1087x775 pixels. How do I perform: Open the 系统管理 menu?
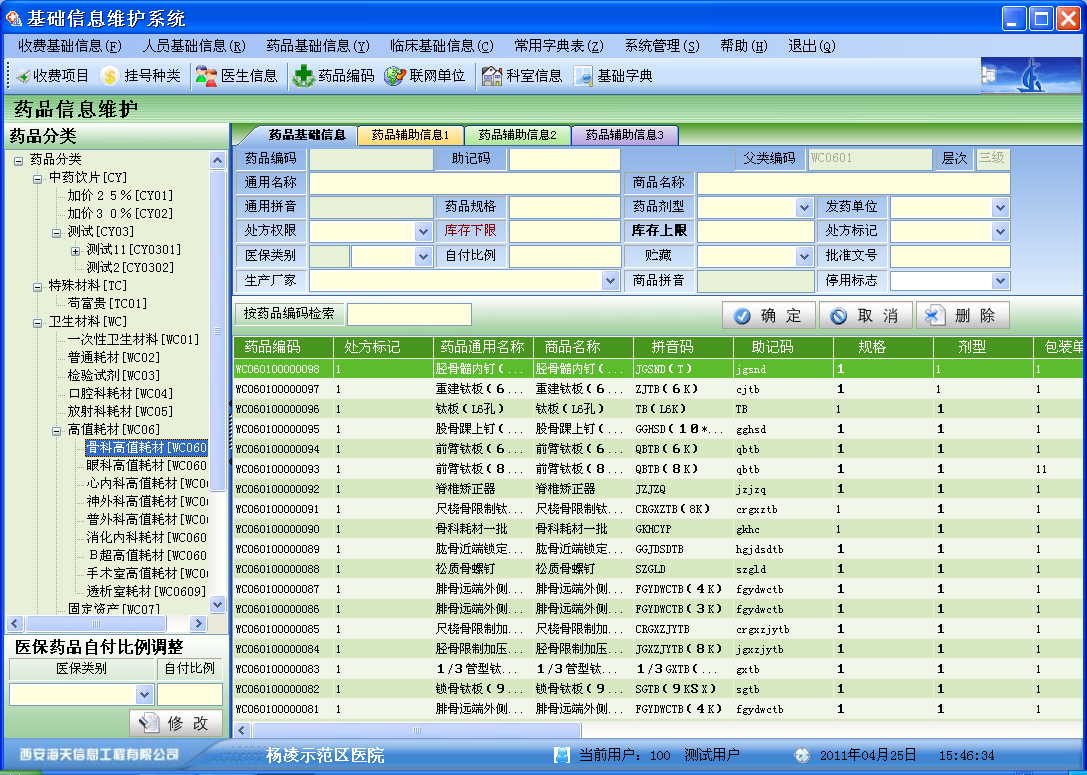pyautogui.click(x=662, y=46)
